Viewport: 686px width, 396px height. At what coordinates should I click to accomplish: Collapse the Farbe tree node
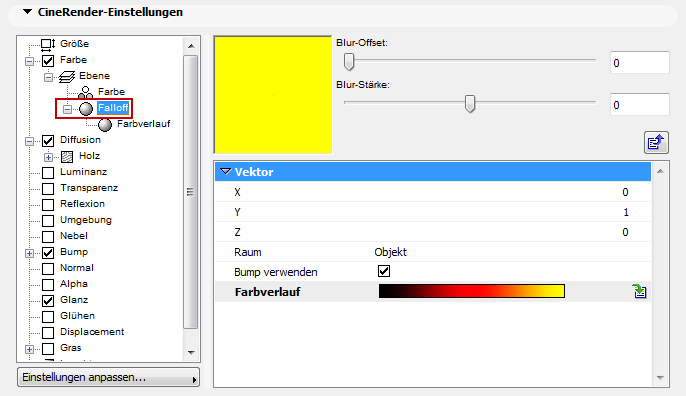tap(29, 61)
